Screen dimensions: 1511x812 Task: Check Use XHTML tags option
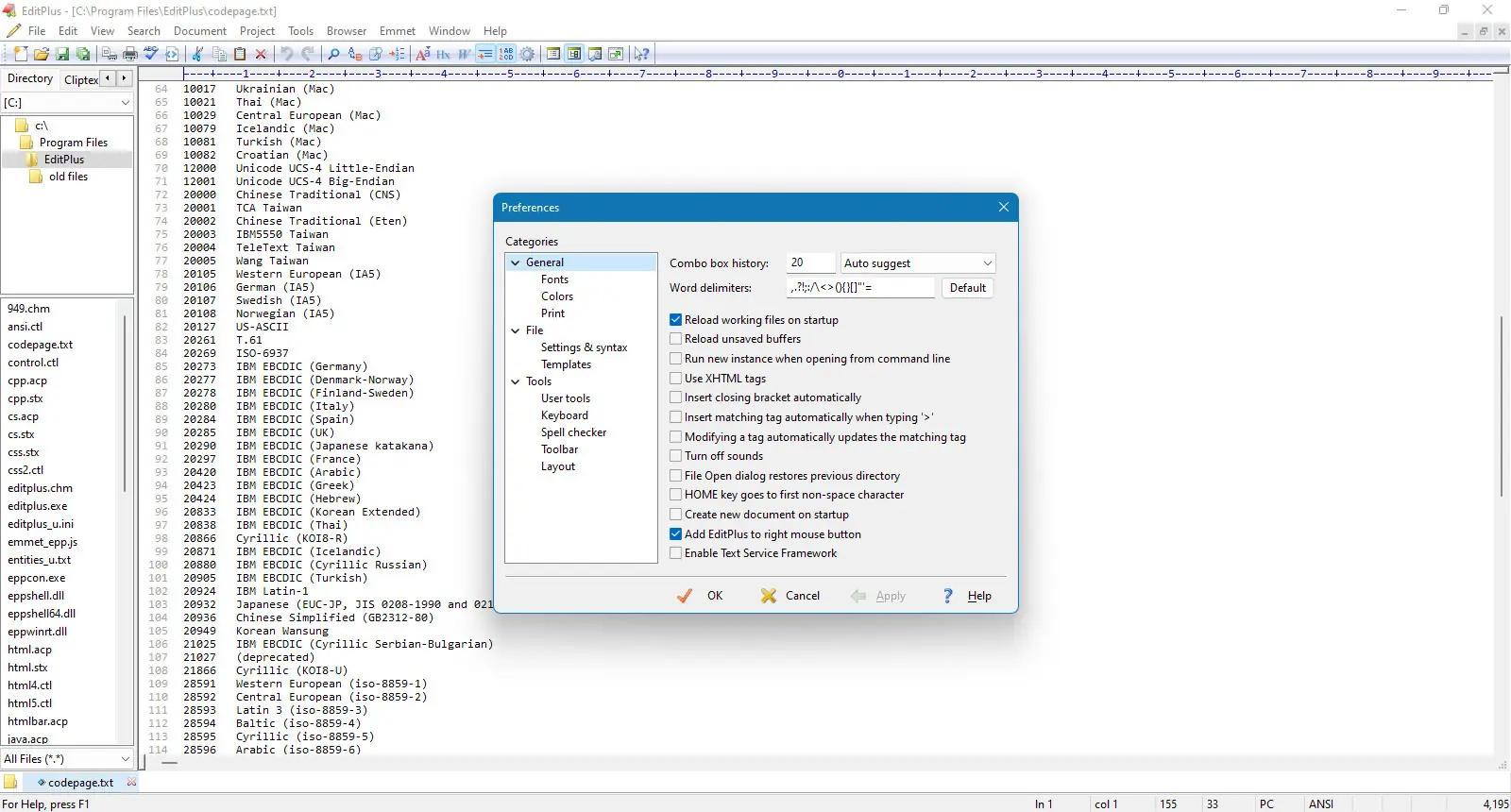point(675,379)
